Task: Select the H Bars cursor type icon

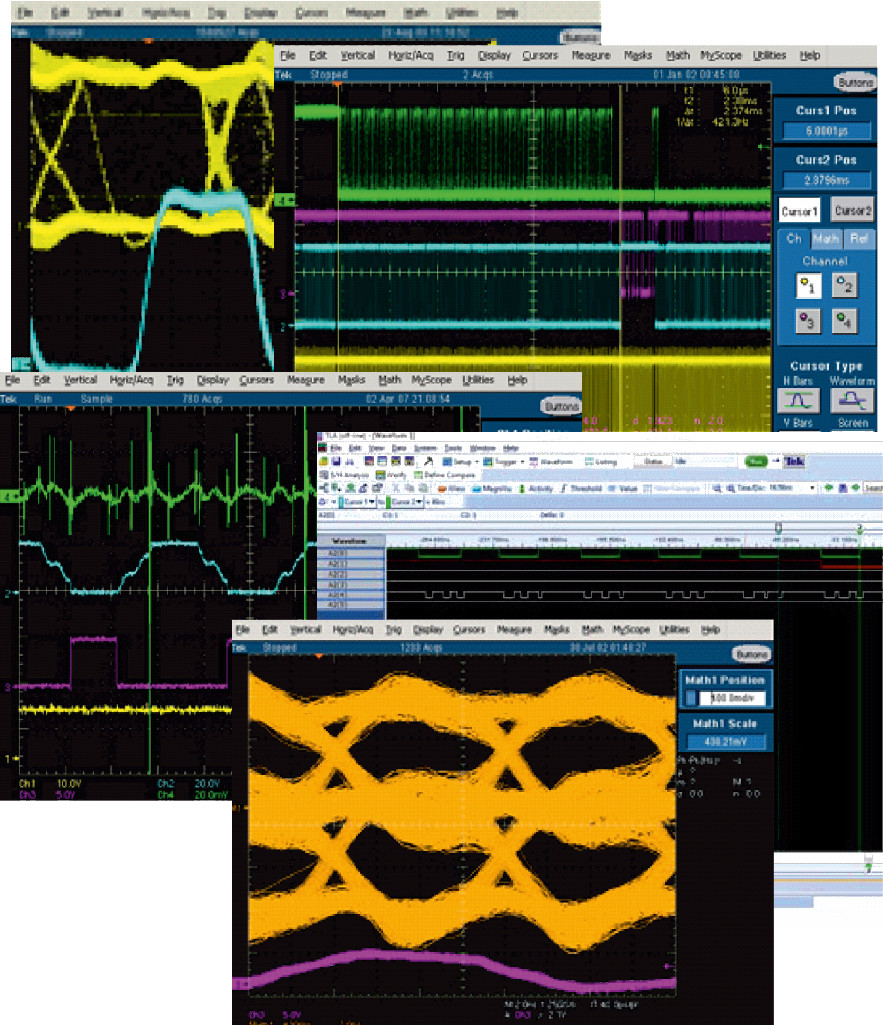Action: click(798, 400)
